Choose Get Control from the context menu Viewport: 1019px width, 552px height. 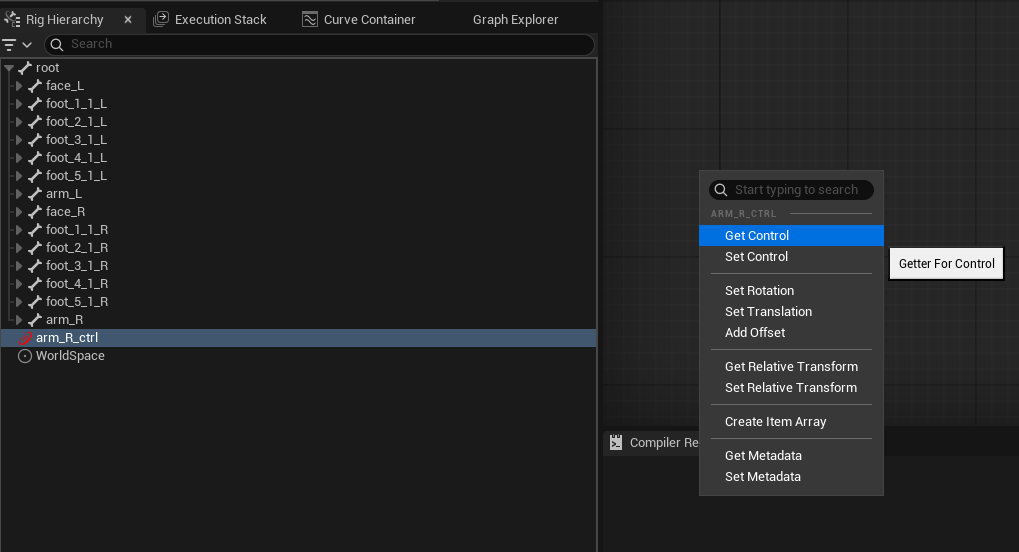coord(791,235)
